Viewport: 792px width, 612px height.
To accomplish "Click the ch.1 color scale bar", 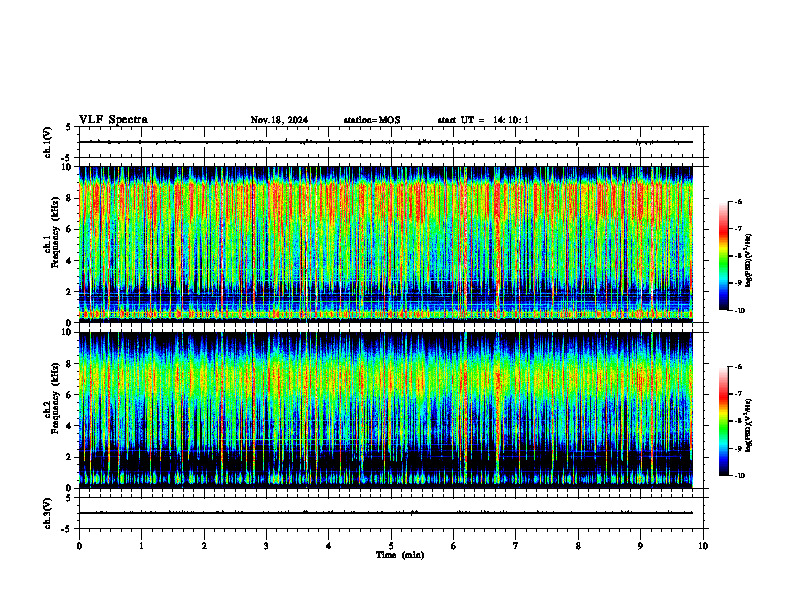I will coord(723,256).
